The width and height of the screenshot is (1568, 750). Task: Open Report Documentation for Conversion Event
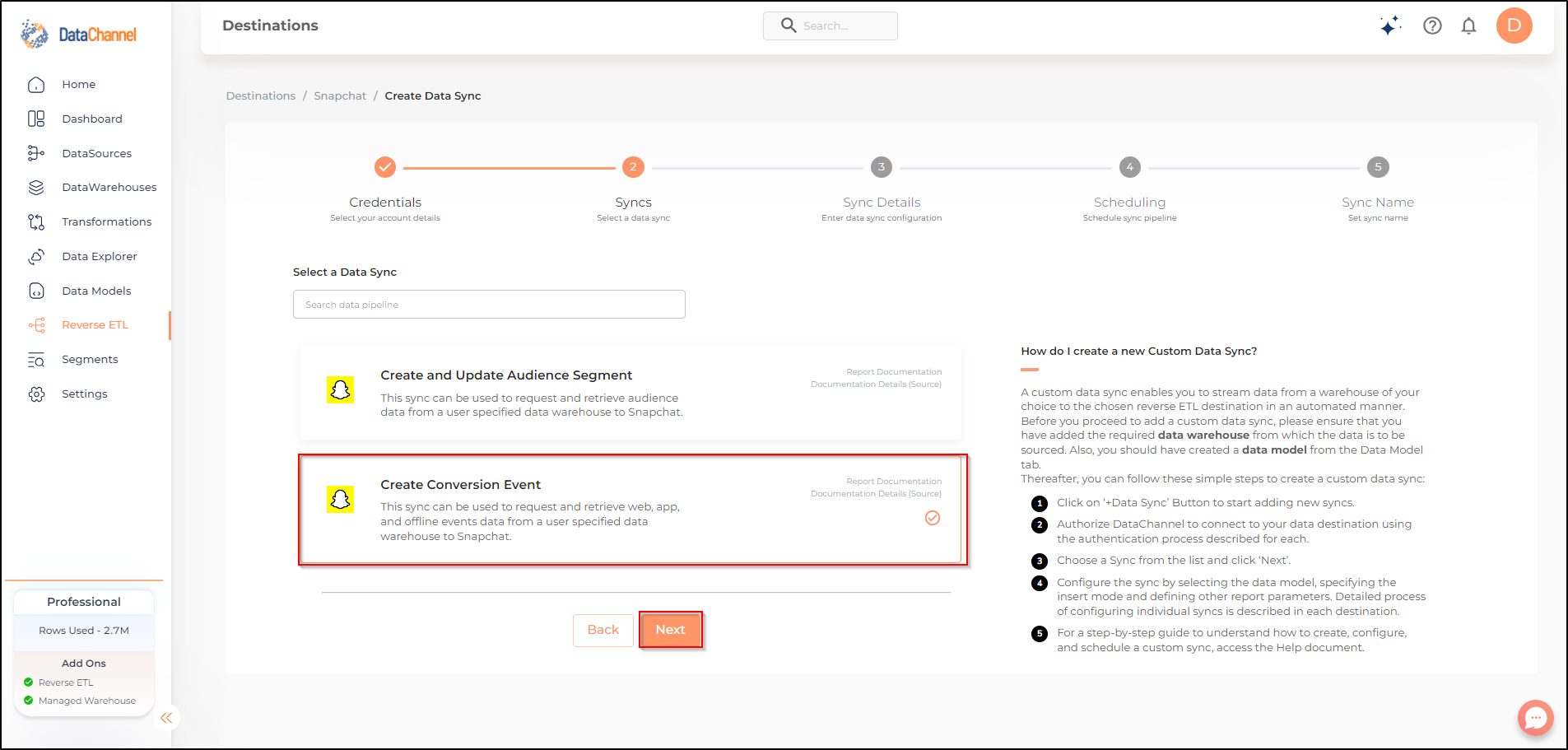point(894,482)
